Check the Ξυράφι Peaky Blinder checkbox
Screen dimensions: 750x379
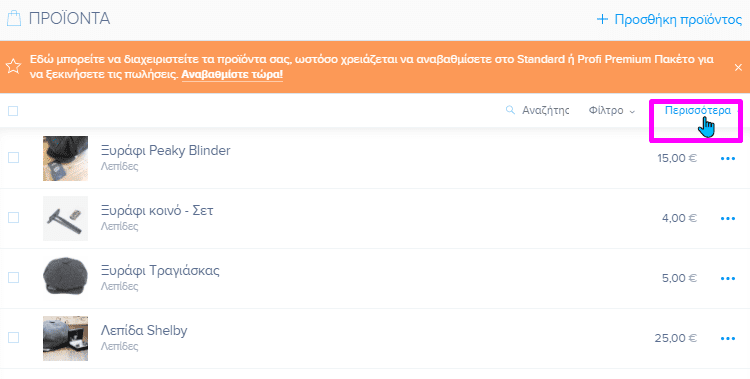click(x=13, y=157)
